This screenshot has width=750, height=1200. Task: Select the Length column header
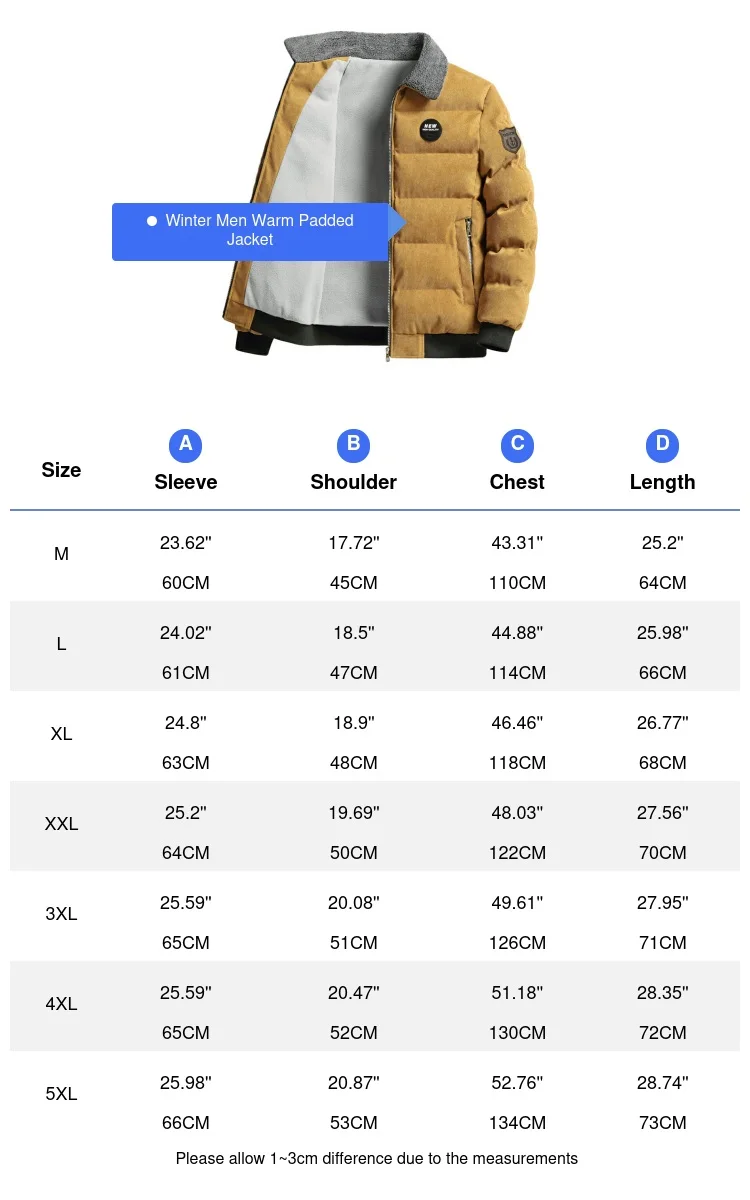coord(662,482)
